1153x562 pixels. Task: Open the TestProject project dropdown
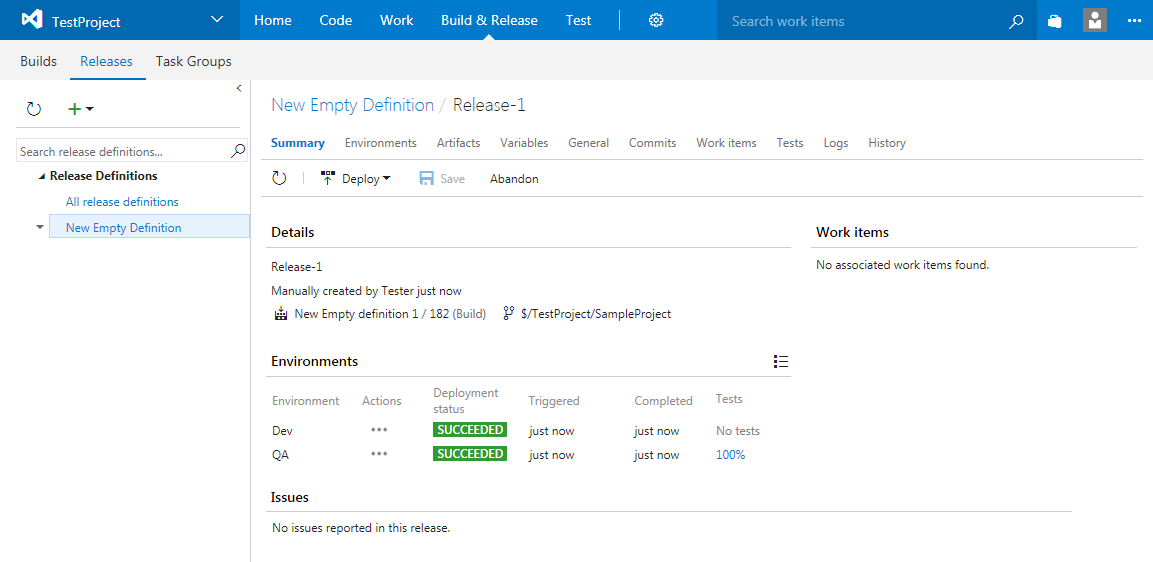(x=217, y=20)
